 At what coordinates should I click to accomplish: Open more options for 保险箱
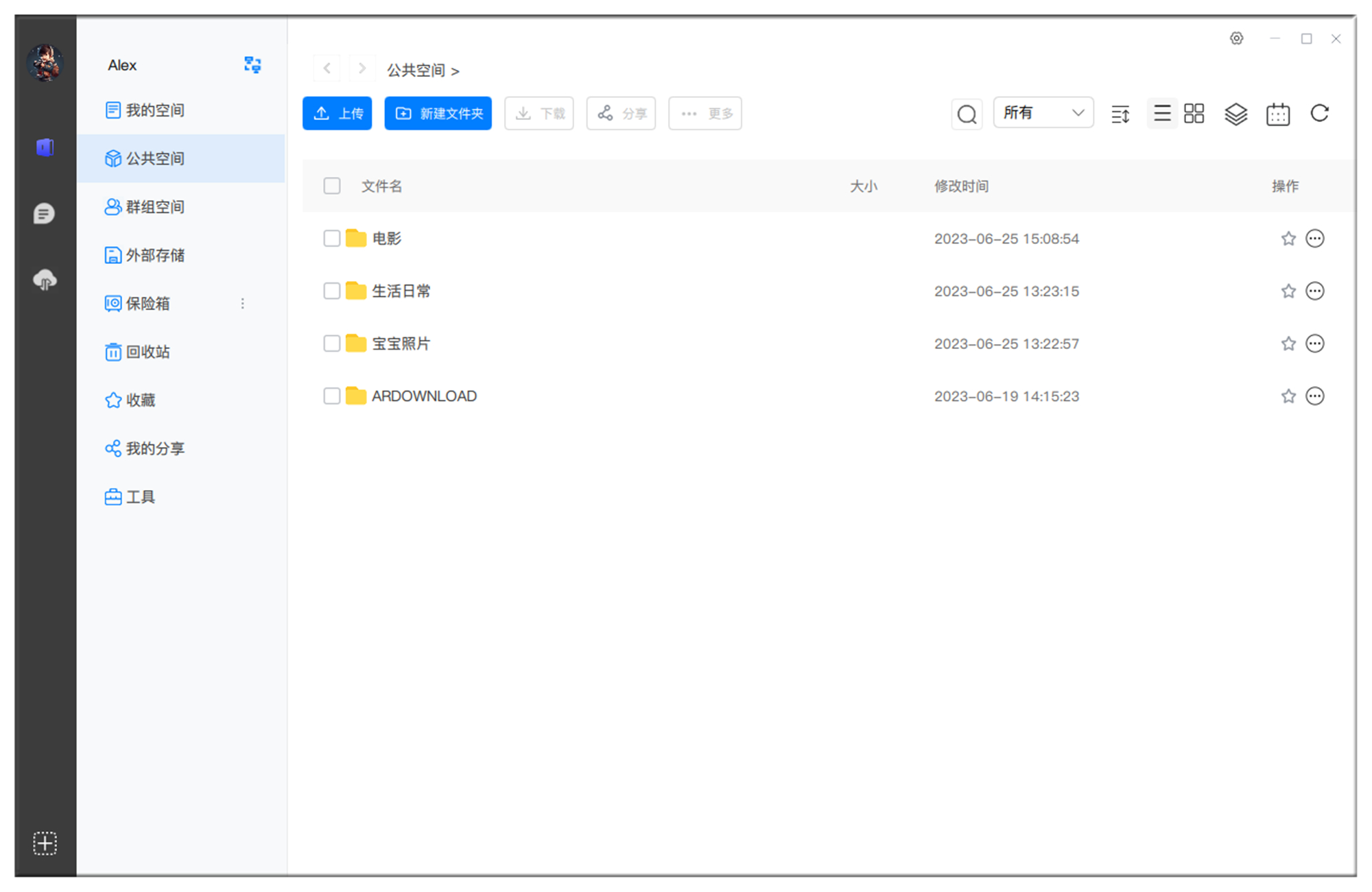[x=243, y=304]
